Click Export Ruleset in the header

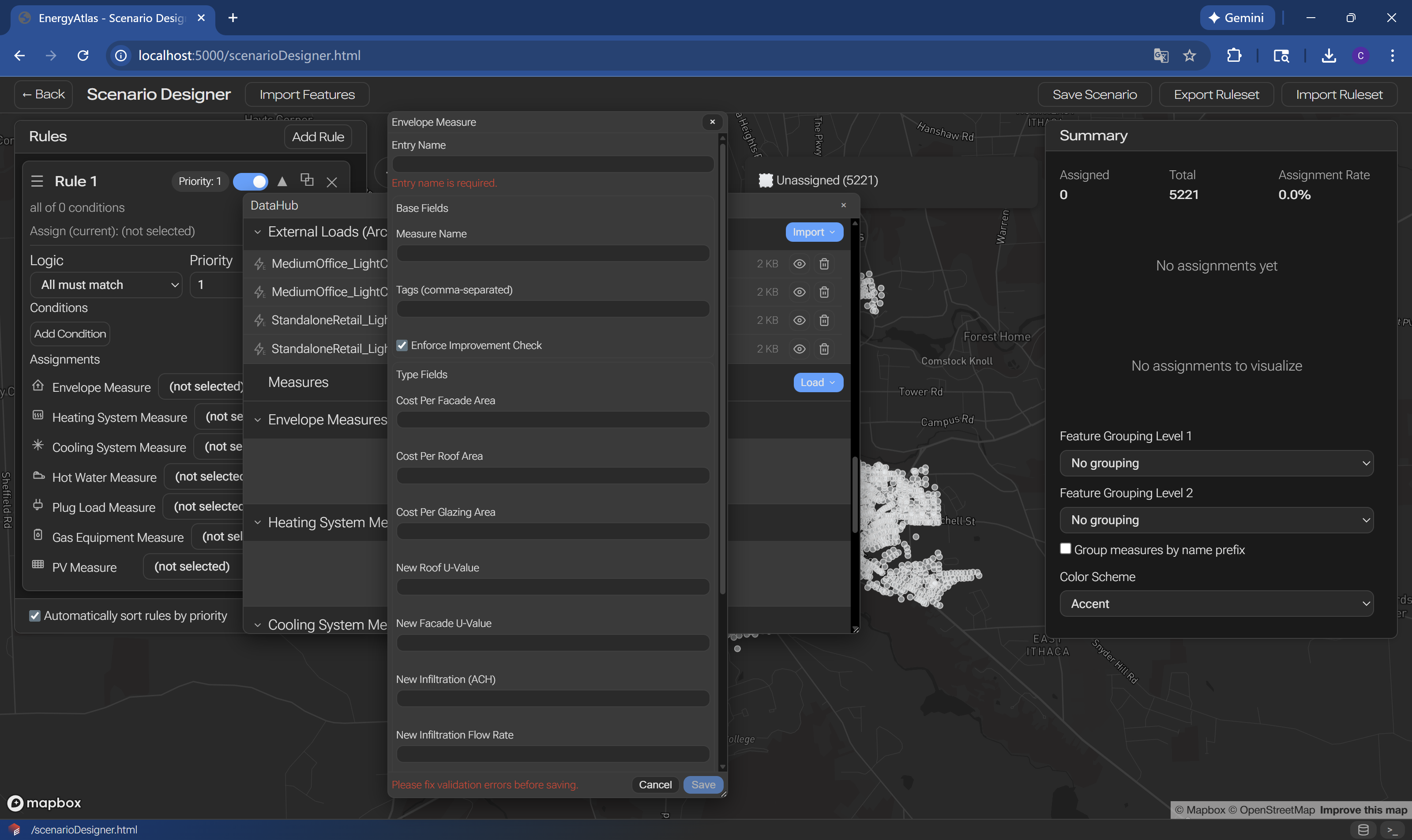[x=1216, y=94]
